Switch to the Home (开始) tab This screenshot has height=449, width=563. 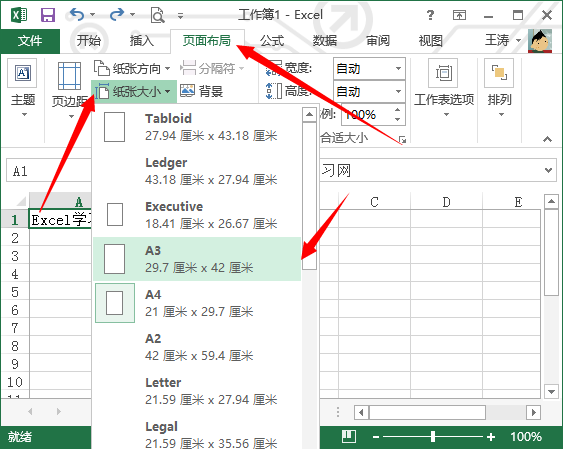pos(88,41)
